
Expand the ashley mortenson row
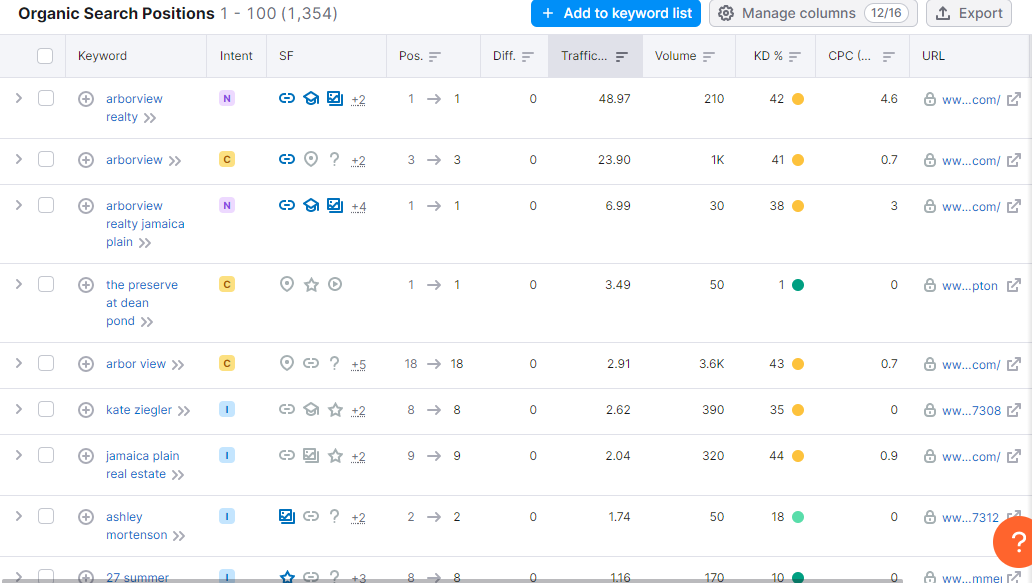pos(18,517)
